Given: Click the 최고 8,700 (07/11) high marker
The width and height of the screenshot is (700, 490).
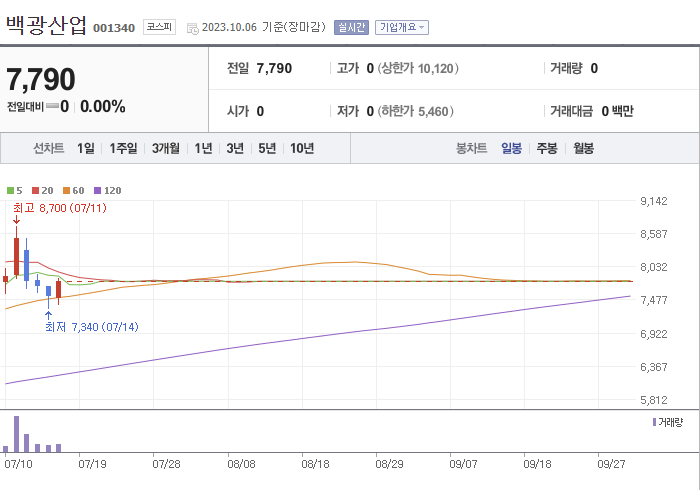Looking at the screenshot, I should (60, 208).
